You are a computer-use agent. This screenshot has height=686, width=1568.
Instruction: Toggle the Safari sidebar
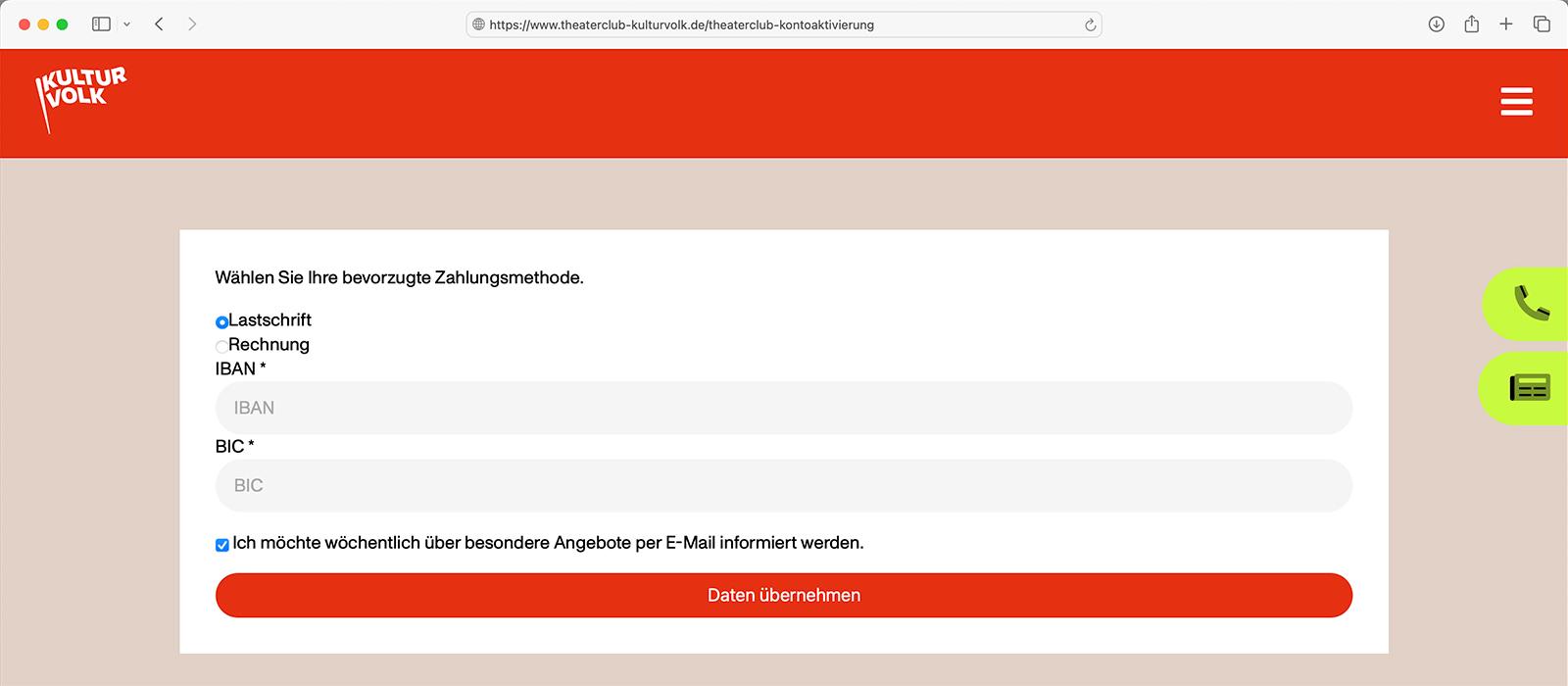pyautogui.click(x=101, y=24)
